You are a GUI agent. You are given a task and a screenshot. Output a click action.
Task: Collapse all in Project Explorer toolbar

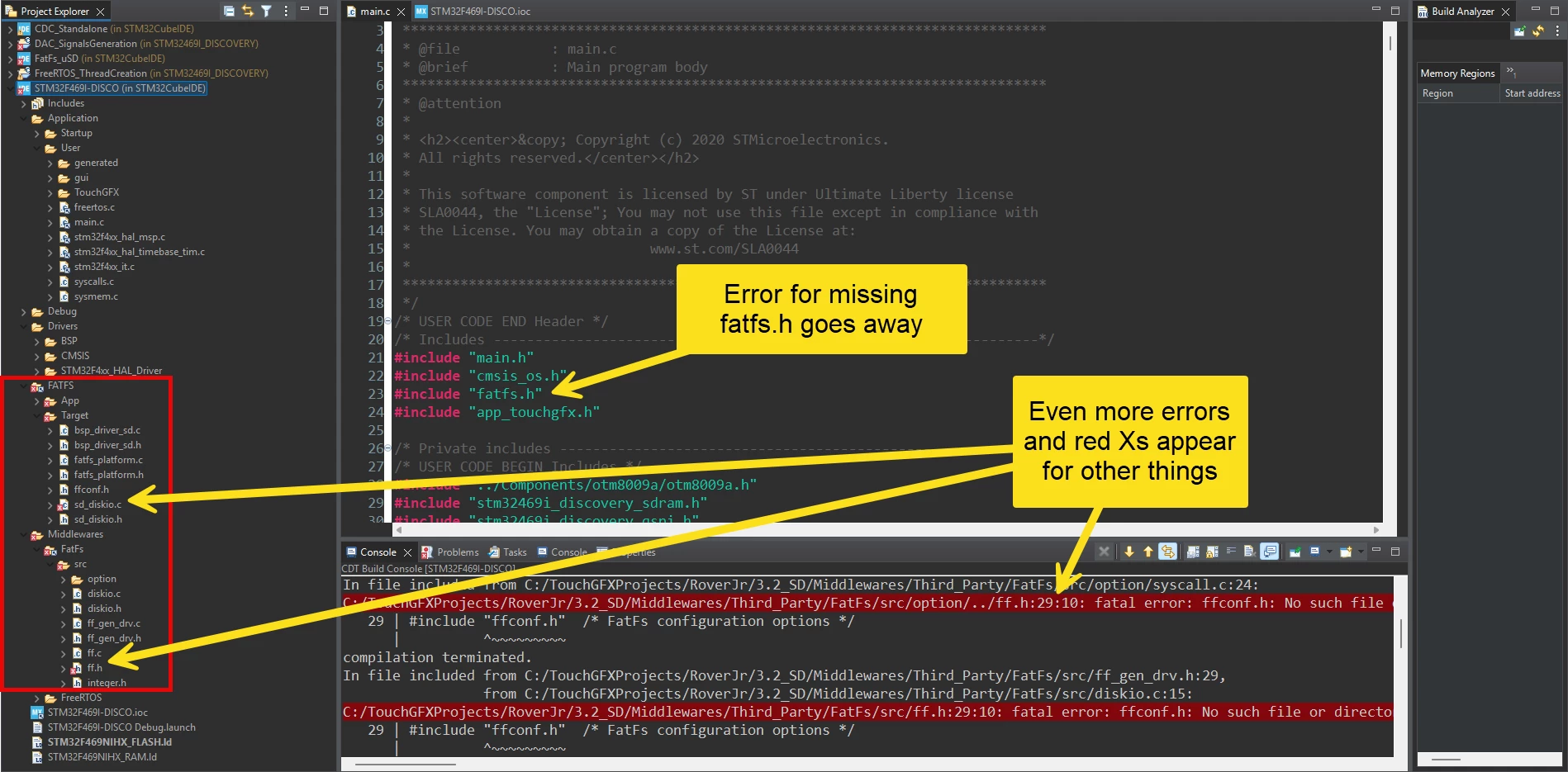229,11
